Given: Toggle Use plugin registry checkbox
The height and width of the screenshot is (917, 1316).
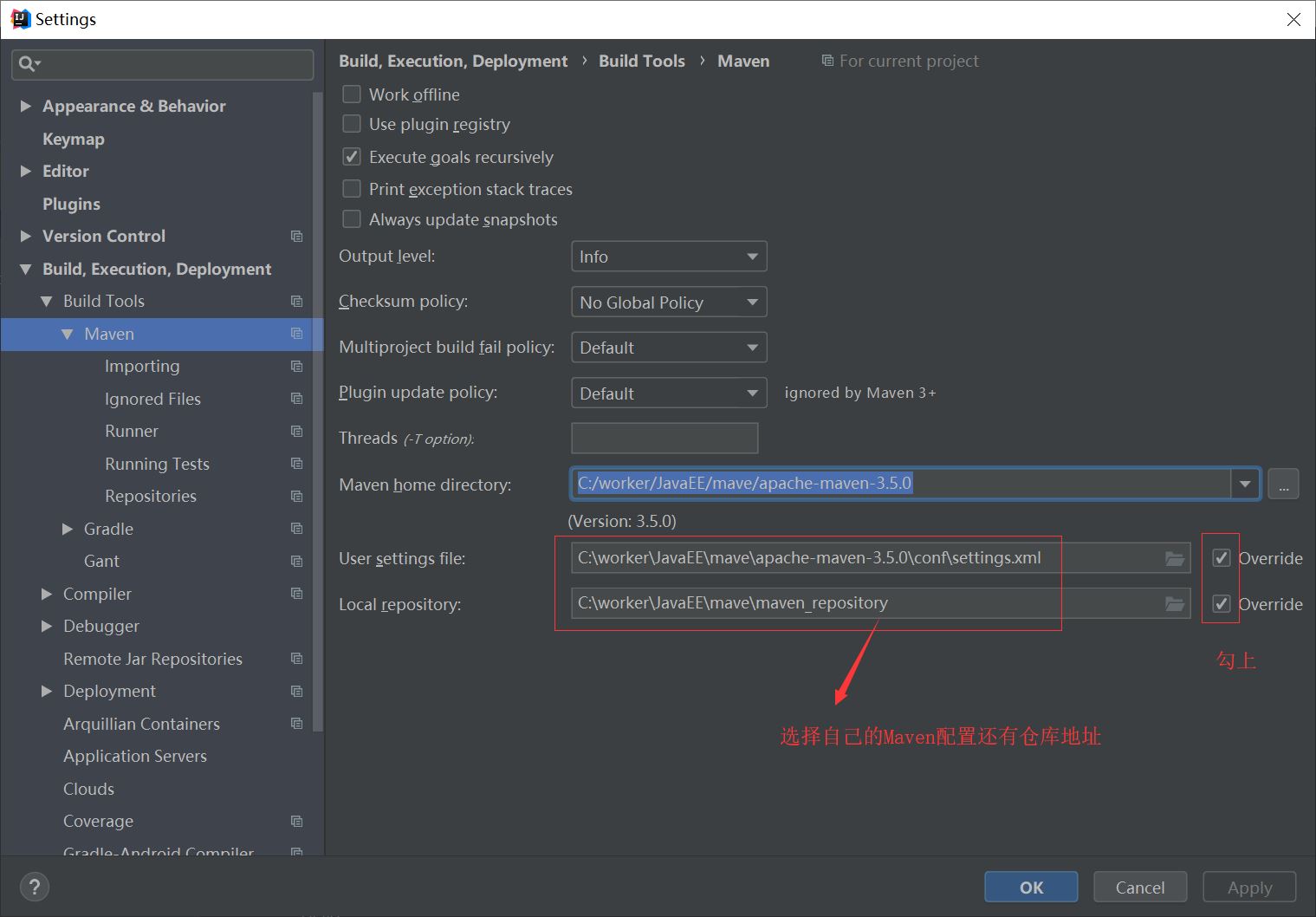Looking at the screenshot, I should click(x=352, y=124).
